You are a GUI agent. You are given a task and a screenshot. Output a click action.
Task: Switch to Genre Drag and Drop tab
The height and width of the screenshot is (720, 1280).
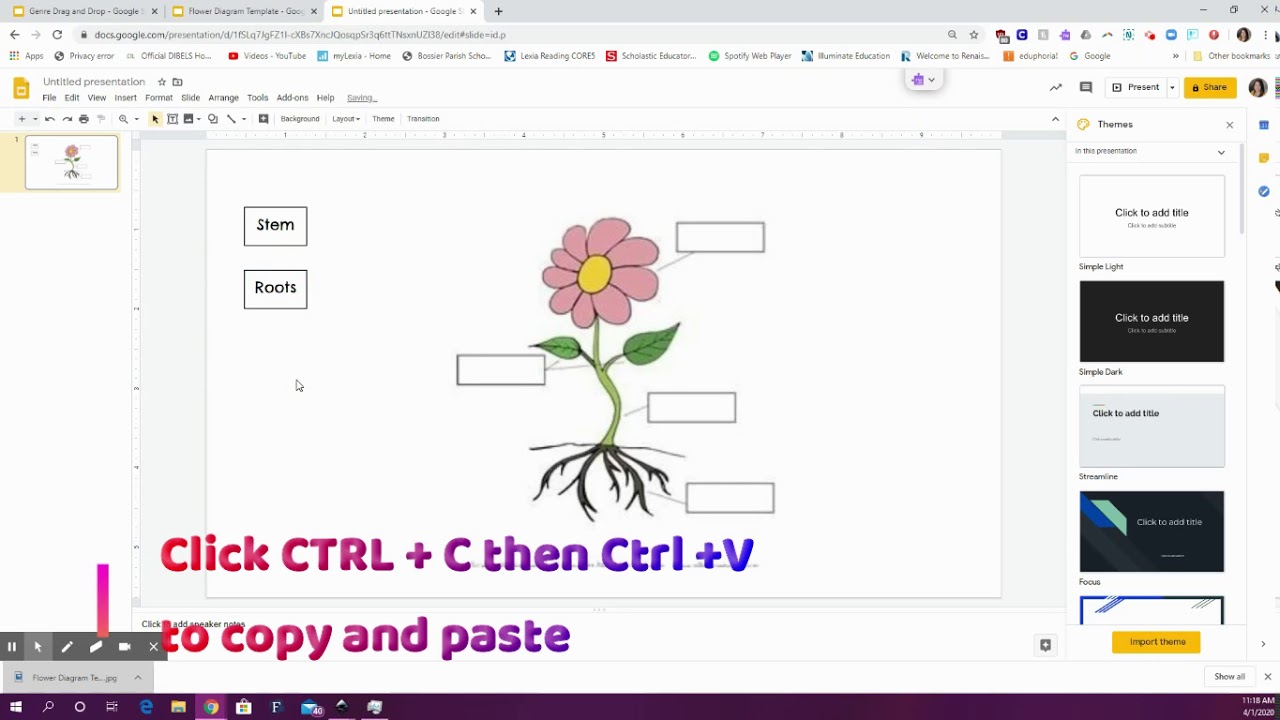click(83, 11)
